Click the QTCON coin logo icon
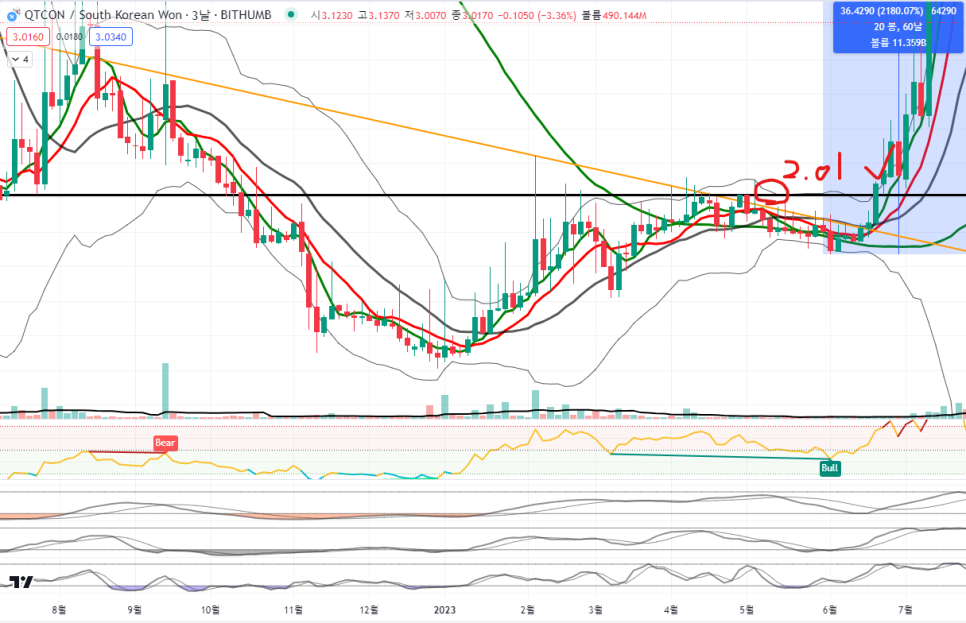Viewport: 966px width, 623px height. click(x=12, y=15)
